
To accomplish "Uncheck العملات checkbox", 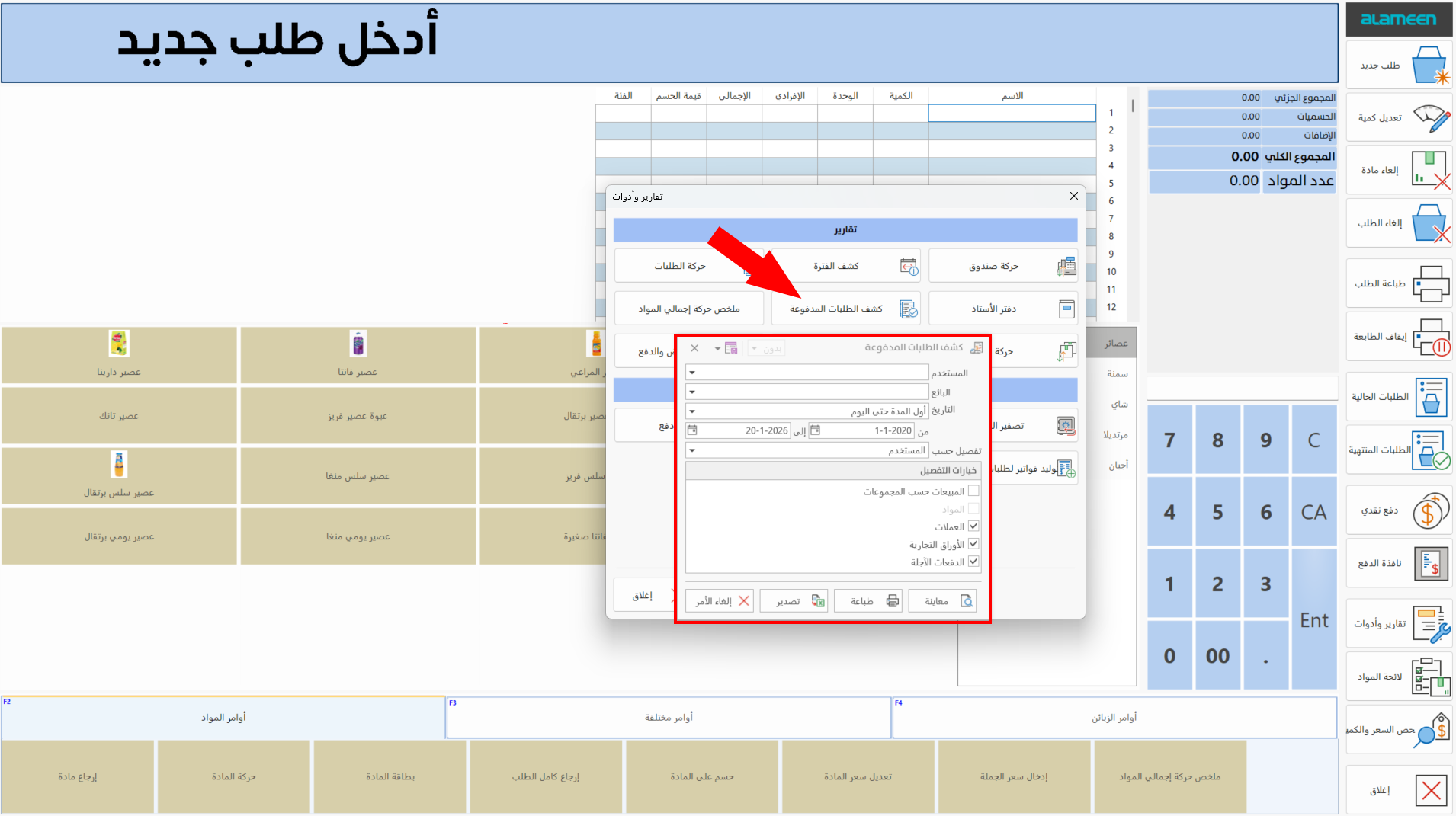I will click(x=973, y=526).
